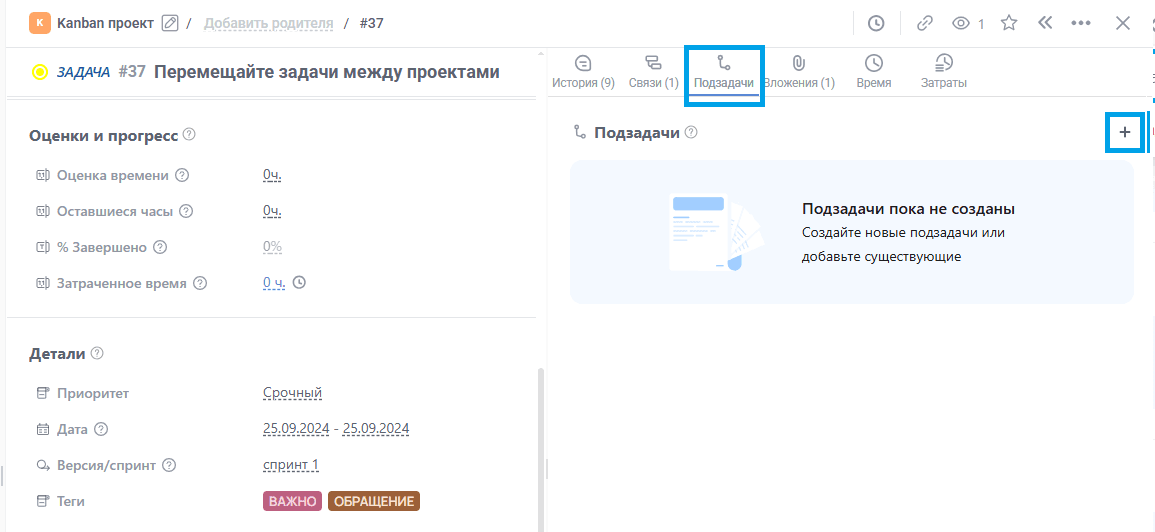Viewport: 1155px width, 532px height.
Task: Click % Завершено field icon
Action: coord(43,247)
